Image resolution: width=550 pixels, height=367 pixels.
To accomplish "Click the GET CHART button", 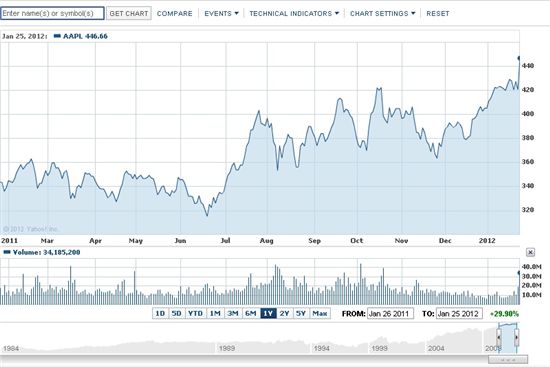I will point(129,13).
